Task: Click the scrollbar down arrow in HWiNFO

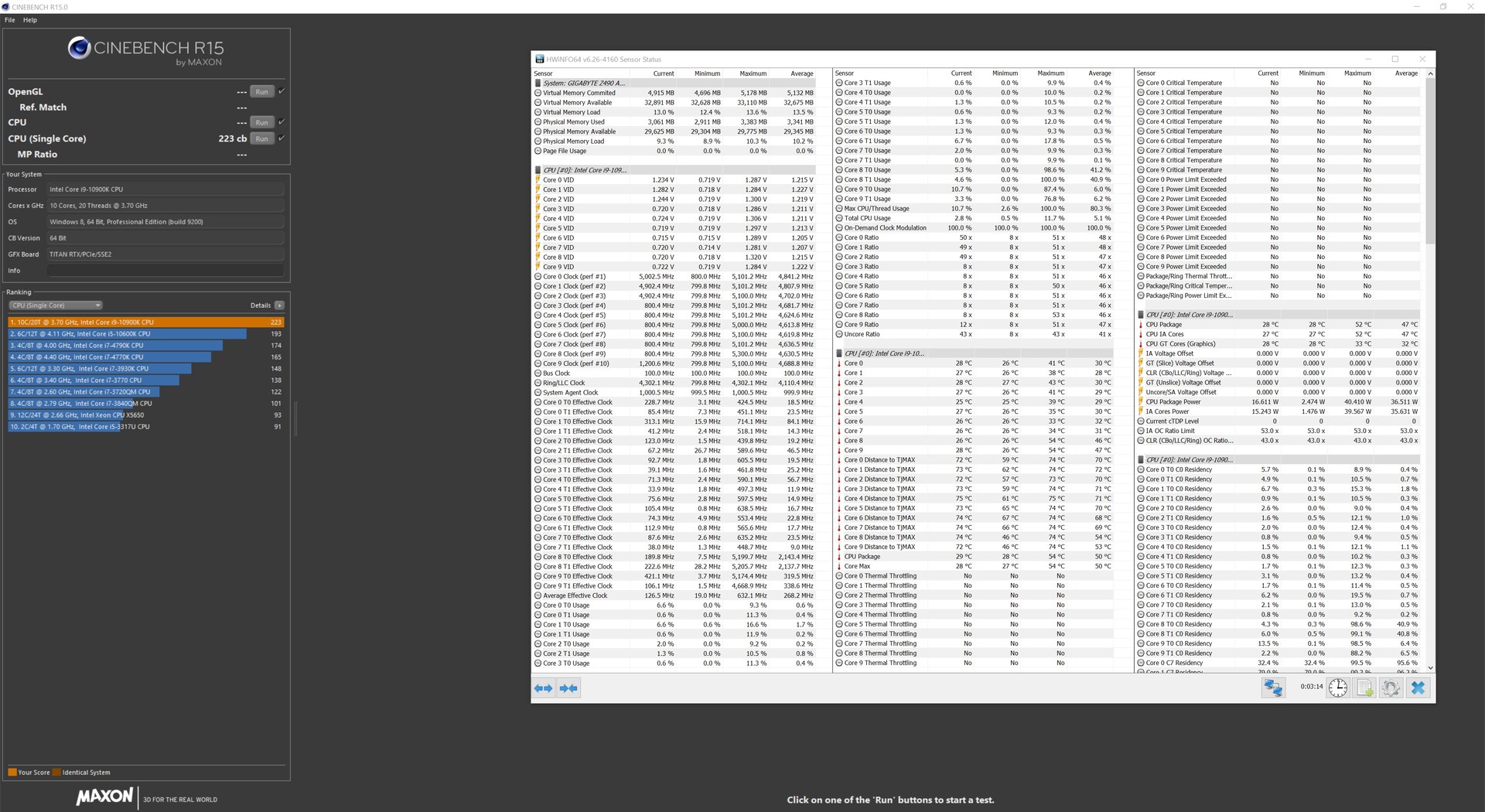Action: [x=1430, y=667]
